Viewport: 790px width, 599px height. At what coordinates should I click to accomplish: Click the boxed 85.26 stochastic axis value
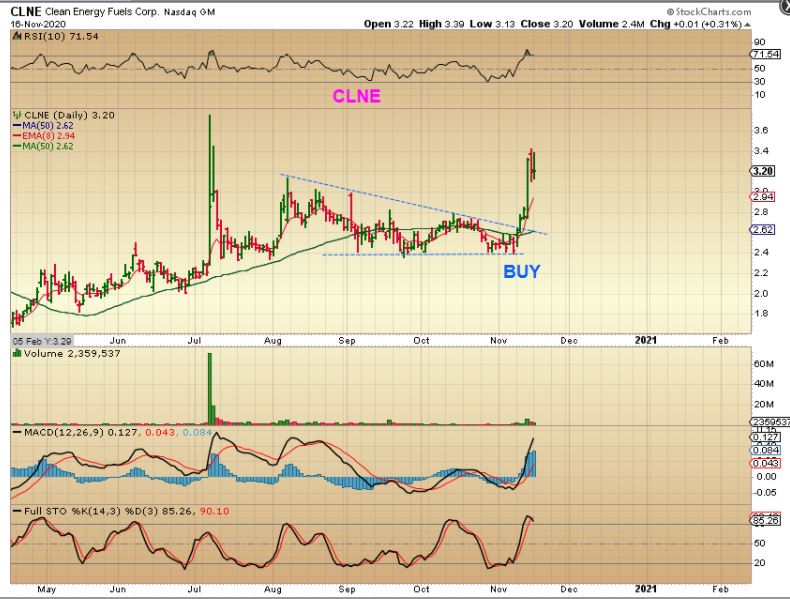pos(765,519)
